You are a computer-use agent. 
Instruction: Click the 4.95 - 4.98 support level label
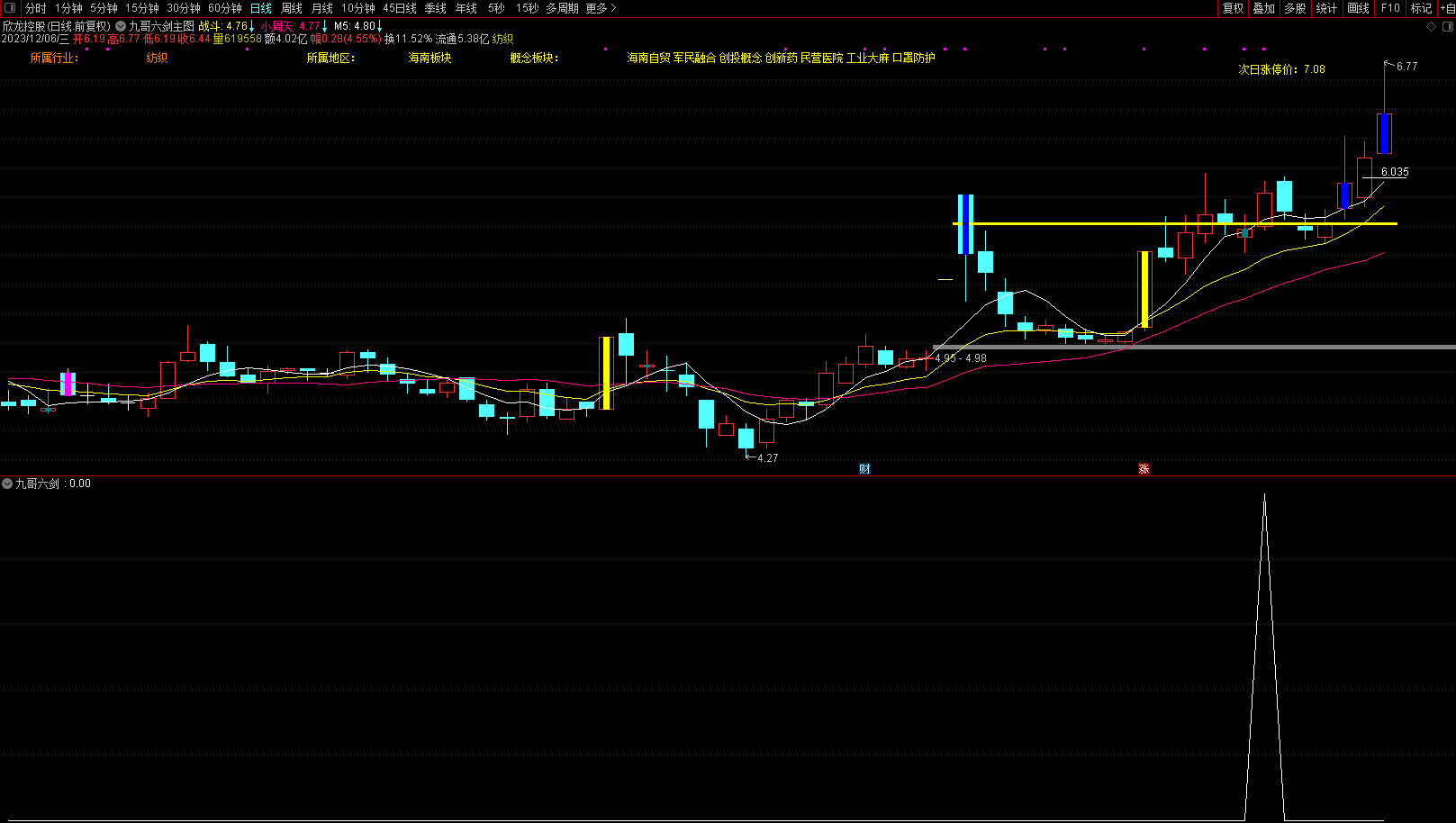961,358
